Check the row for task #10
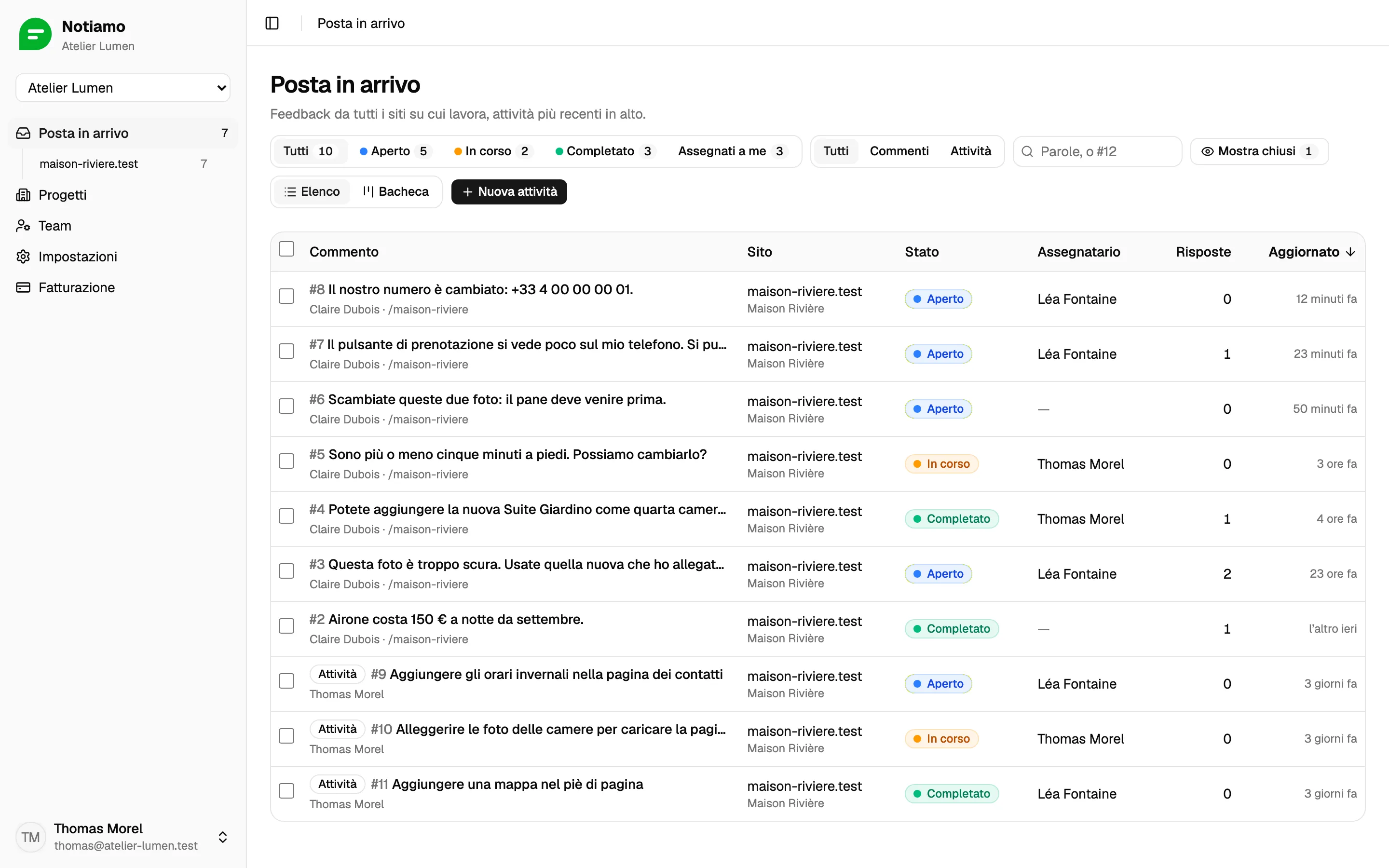This screenshot has height=868, width=1389. click(286, 736)
